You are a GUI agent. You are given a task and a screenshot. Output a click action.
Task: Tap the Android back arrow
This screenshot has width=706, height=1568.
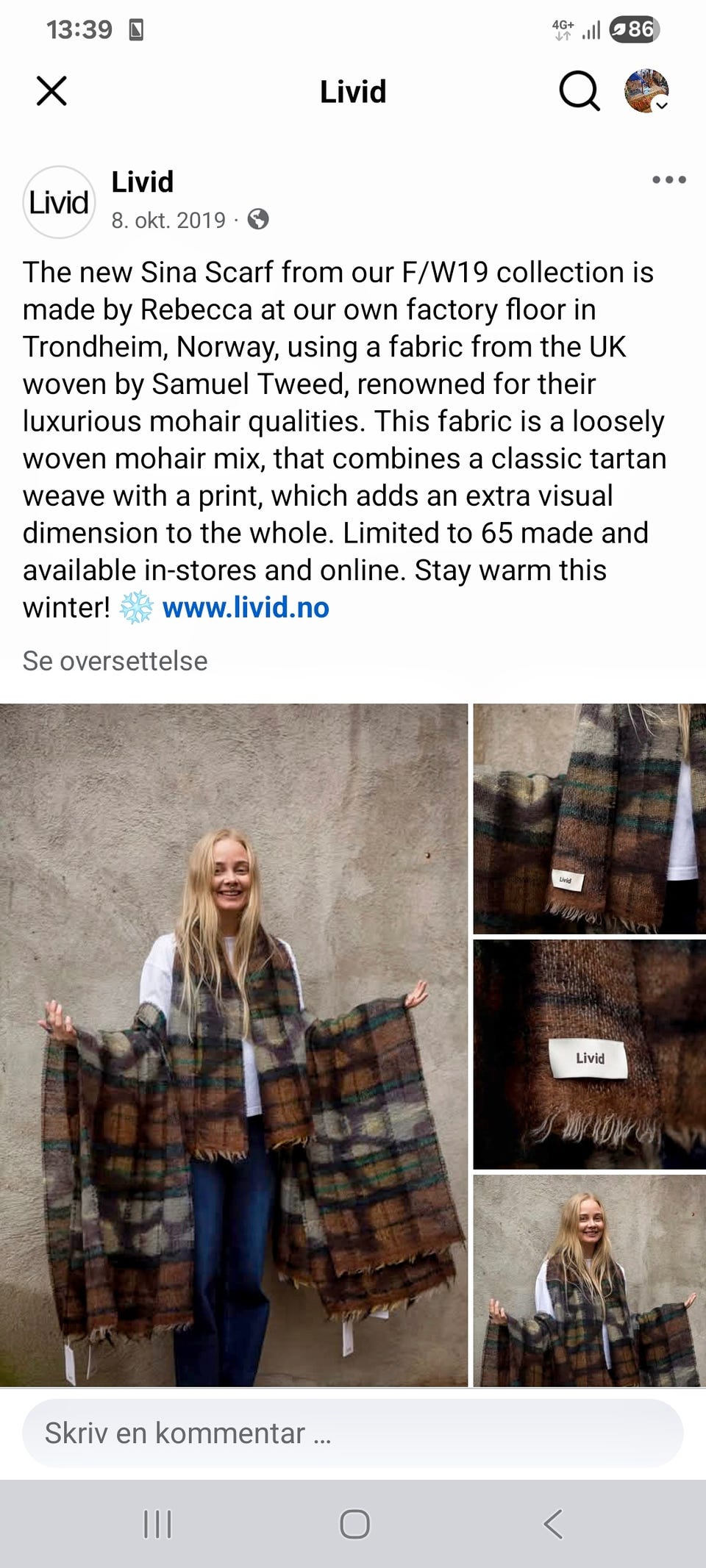[x=553, y=1524]
